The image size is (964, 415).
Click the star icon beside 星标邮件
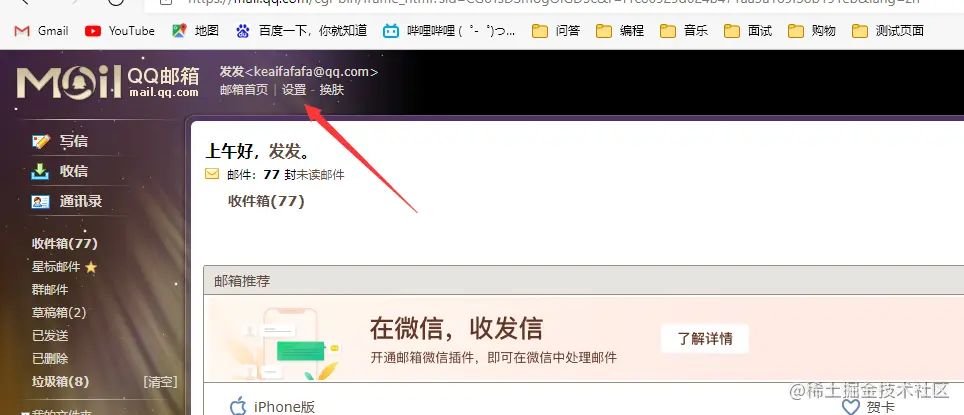(91, 267)
